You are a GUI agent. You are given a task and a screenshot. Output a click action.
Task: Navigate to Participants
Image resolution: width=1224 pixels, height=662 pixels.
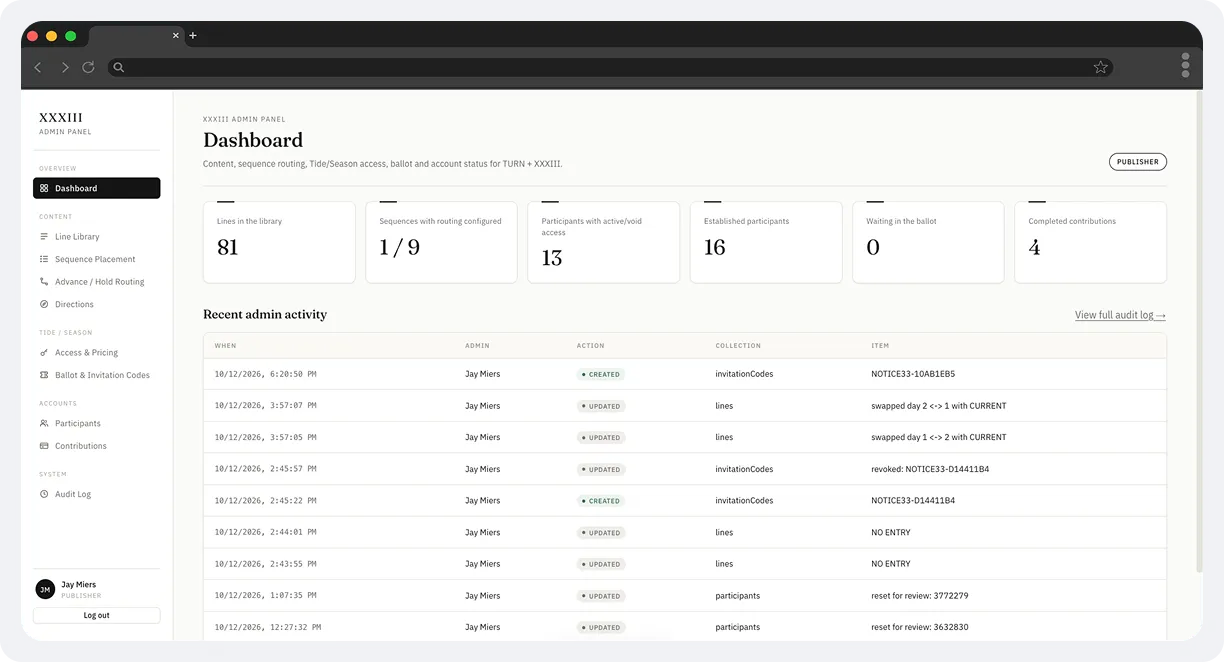pos(78,424)
